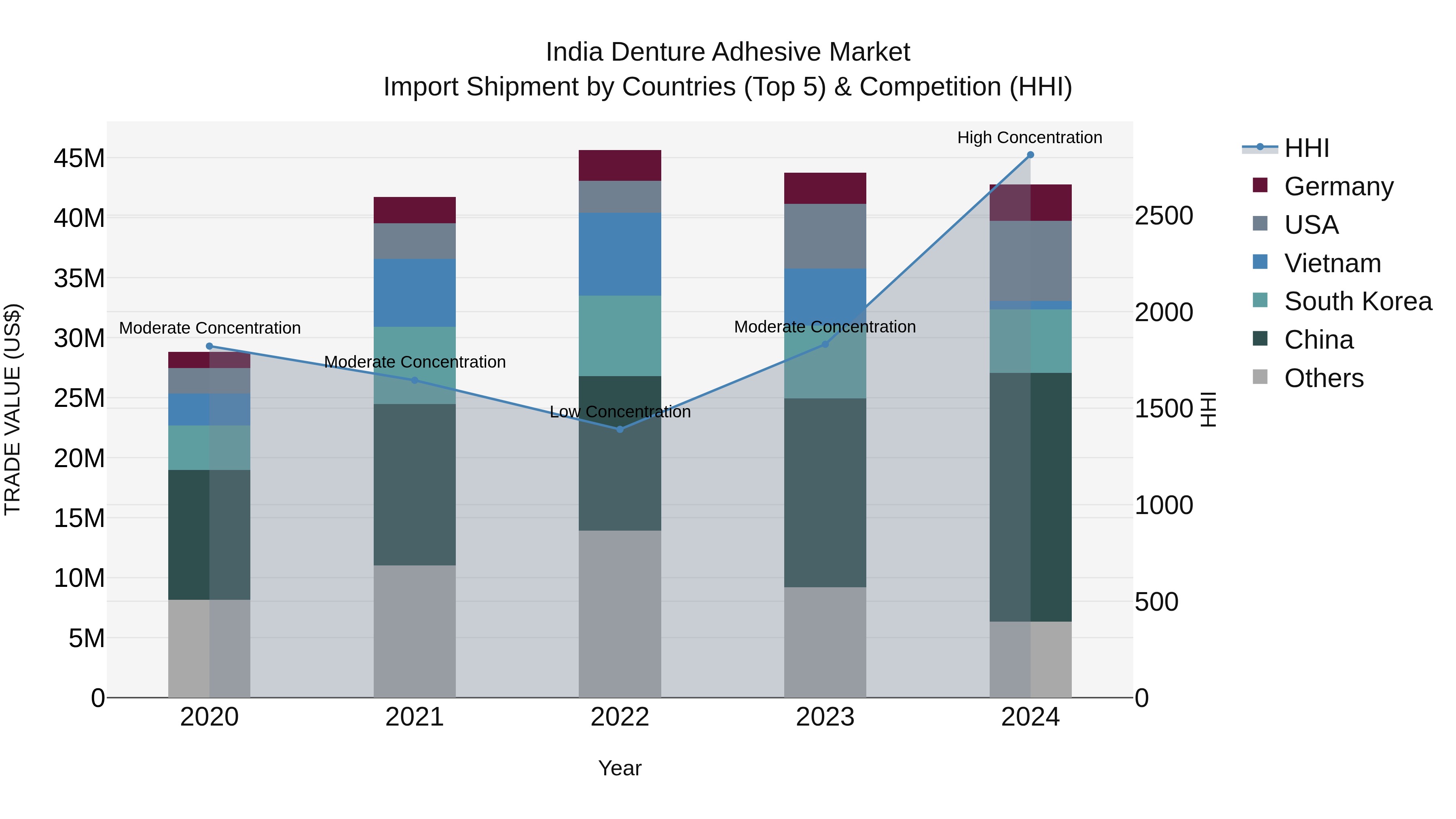The image size is (1456, 819).
Task: Click the Others gray legend swatch
Action: point(1260,377)
